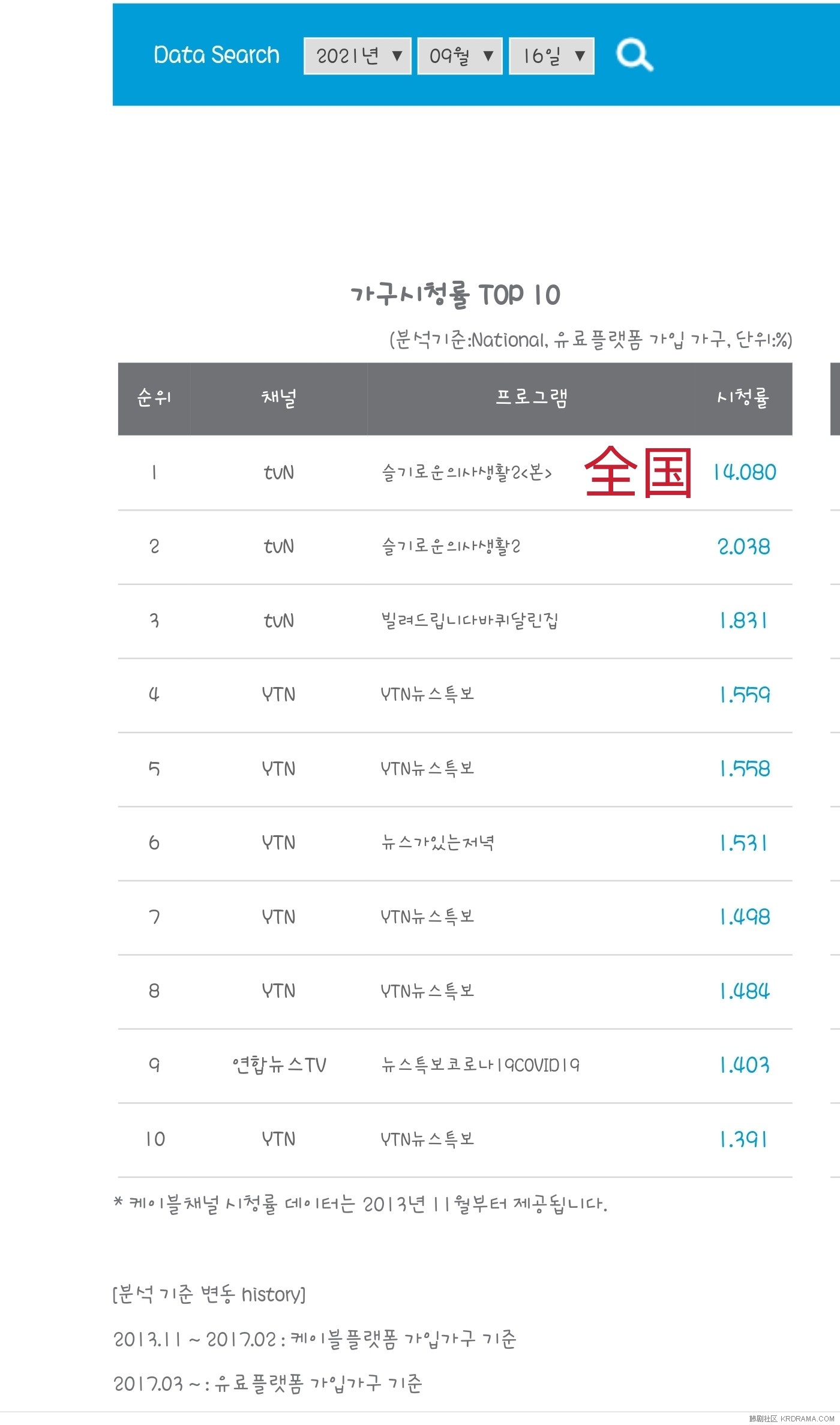
Task: Select the 슬기로운의사생활2<본> program row
Action: coord(455,473)
